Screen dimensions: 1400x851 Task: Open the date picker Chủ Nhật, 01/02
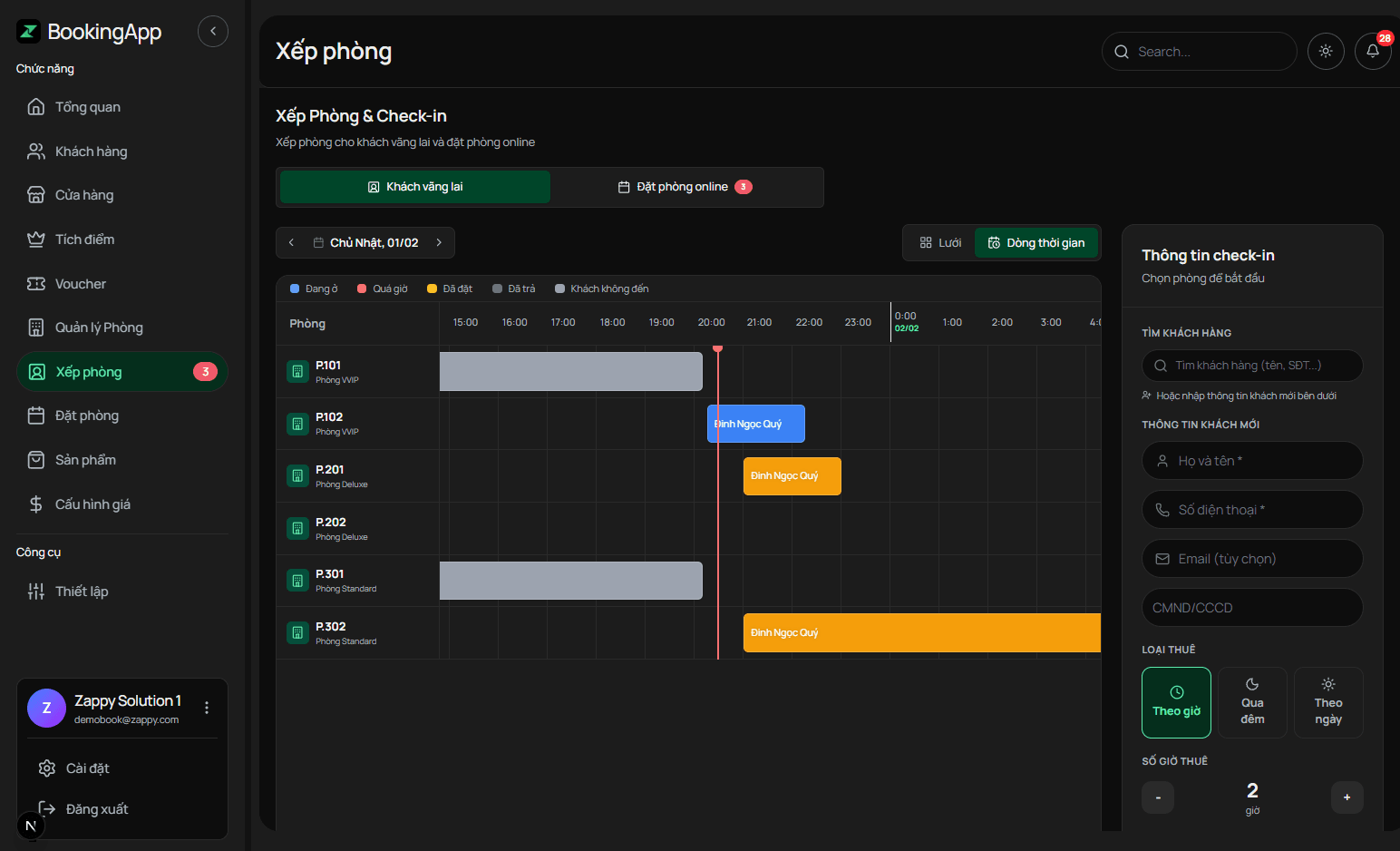(366, 242)
